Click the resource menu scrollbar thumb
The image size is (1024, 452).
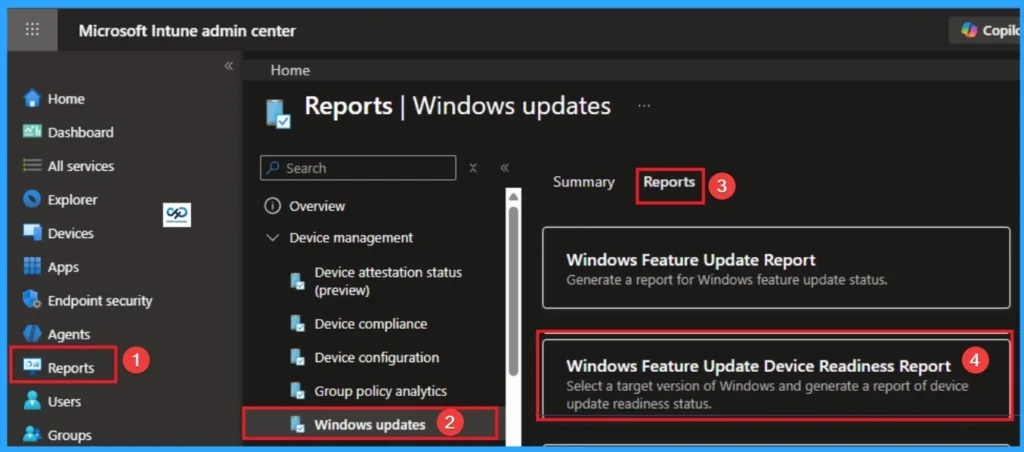click(513, 291)
